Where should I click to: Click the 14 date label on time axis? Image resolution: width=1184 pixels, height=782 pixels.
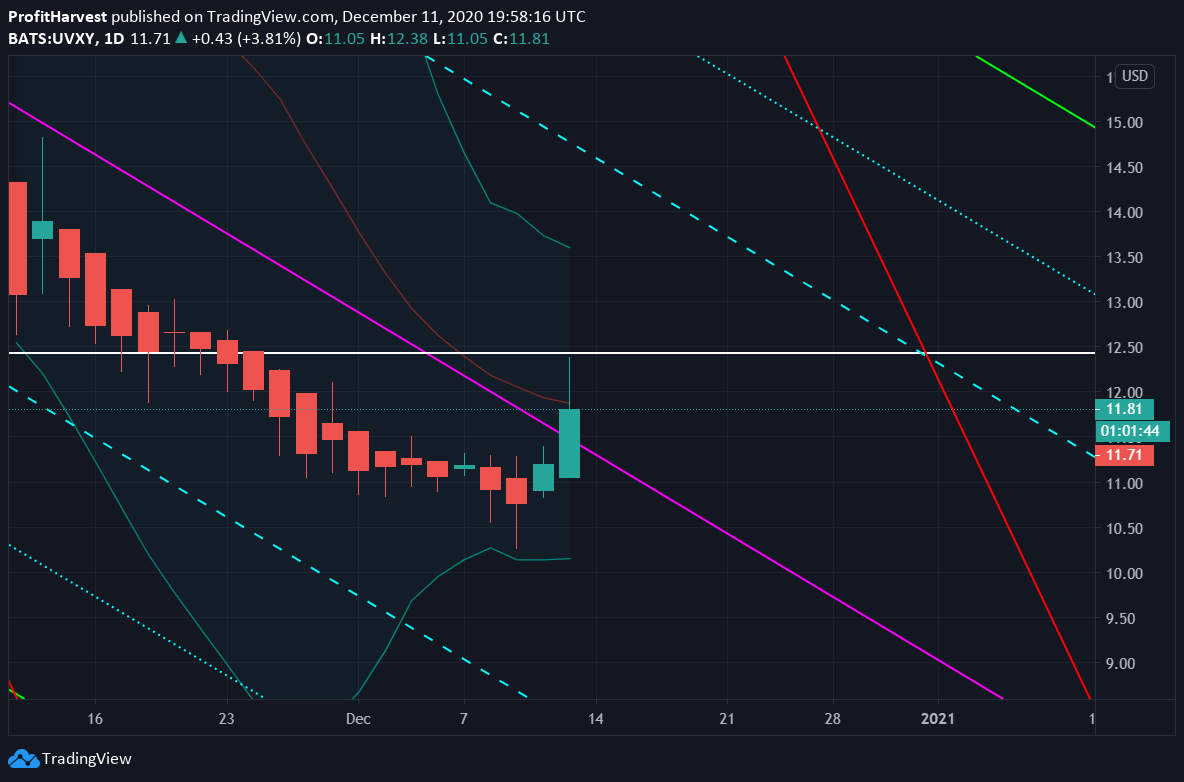click(596, 719)
